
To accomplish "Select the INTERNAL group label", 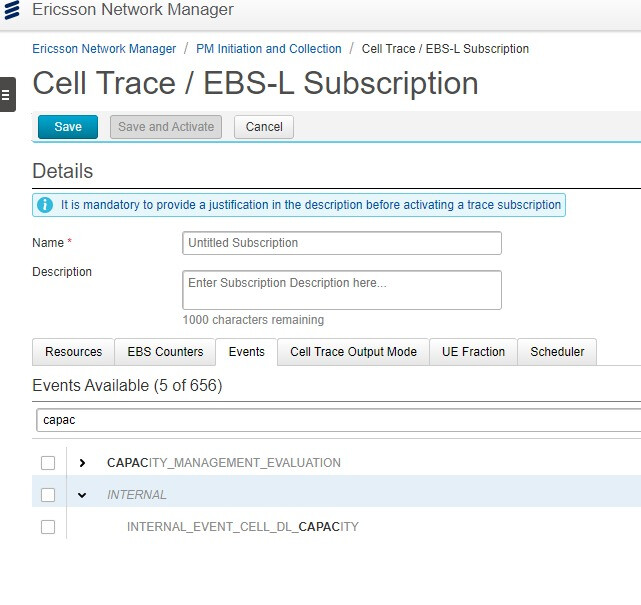I will coord(137,495).
